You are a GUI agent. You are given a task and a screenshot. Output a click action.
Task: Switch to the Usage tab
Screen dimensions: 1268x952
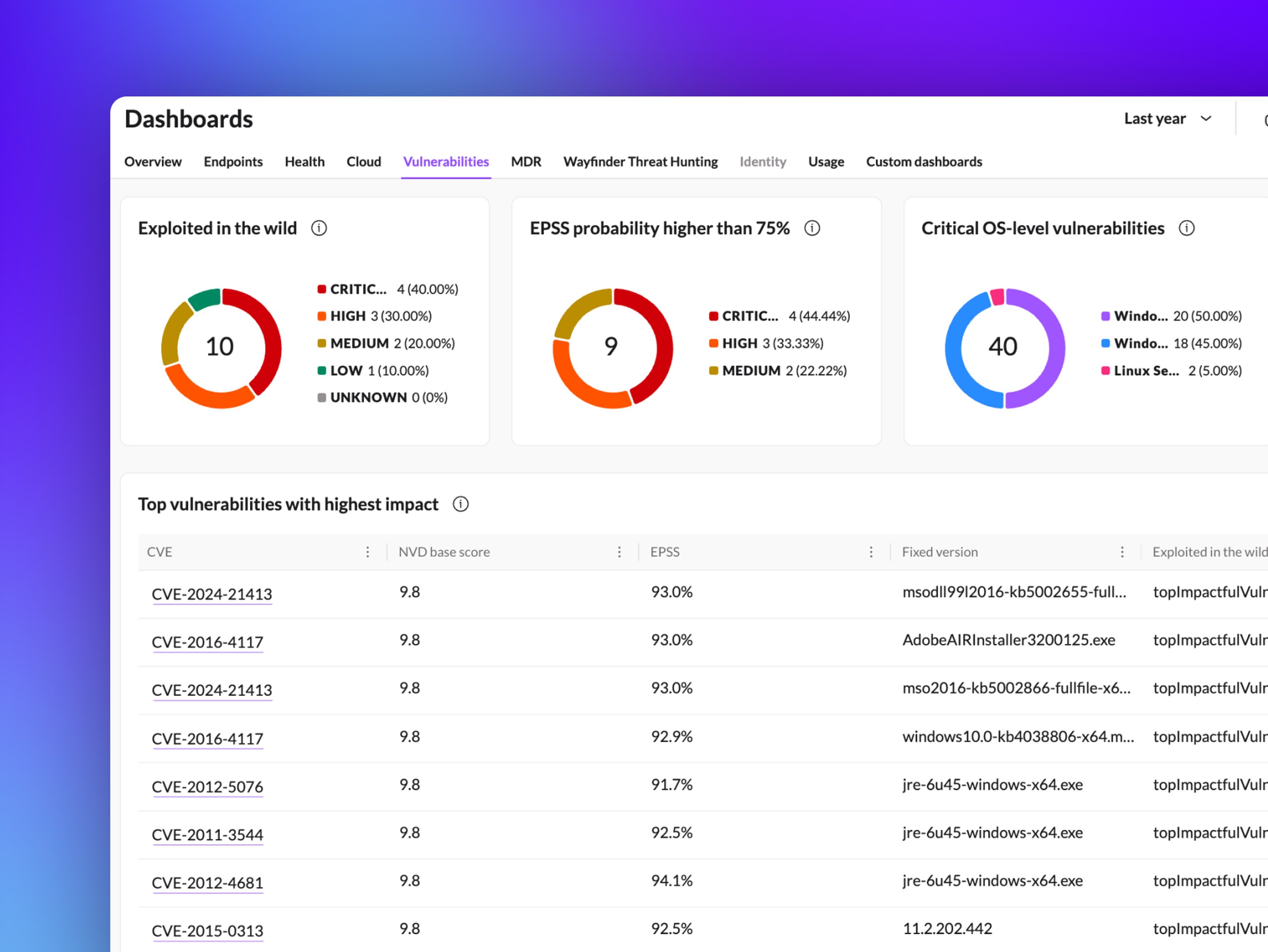[826, 161]
